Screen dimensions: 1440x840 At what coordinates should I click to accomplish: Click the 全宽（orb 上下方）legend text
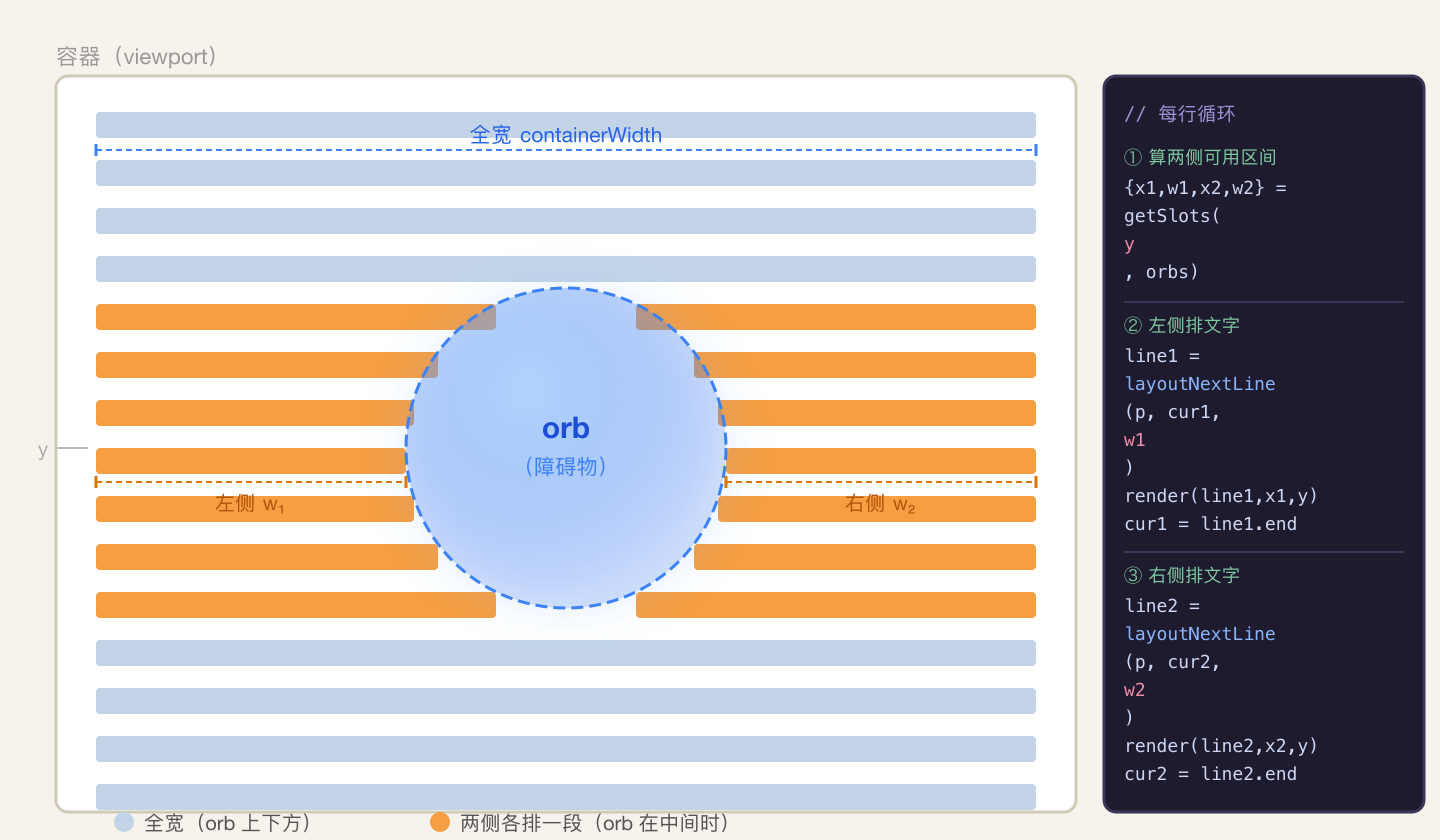coord(228,823)
